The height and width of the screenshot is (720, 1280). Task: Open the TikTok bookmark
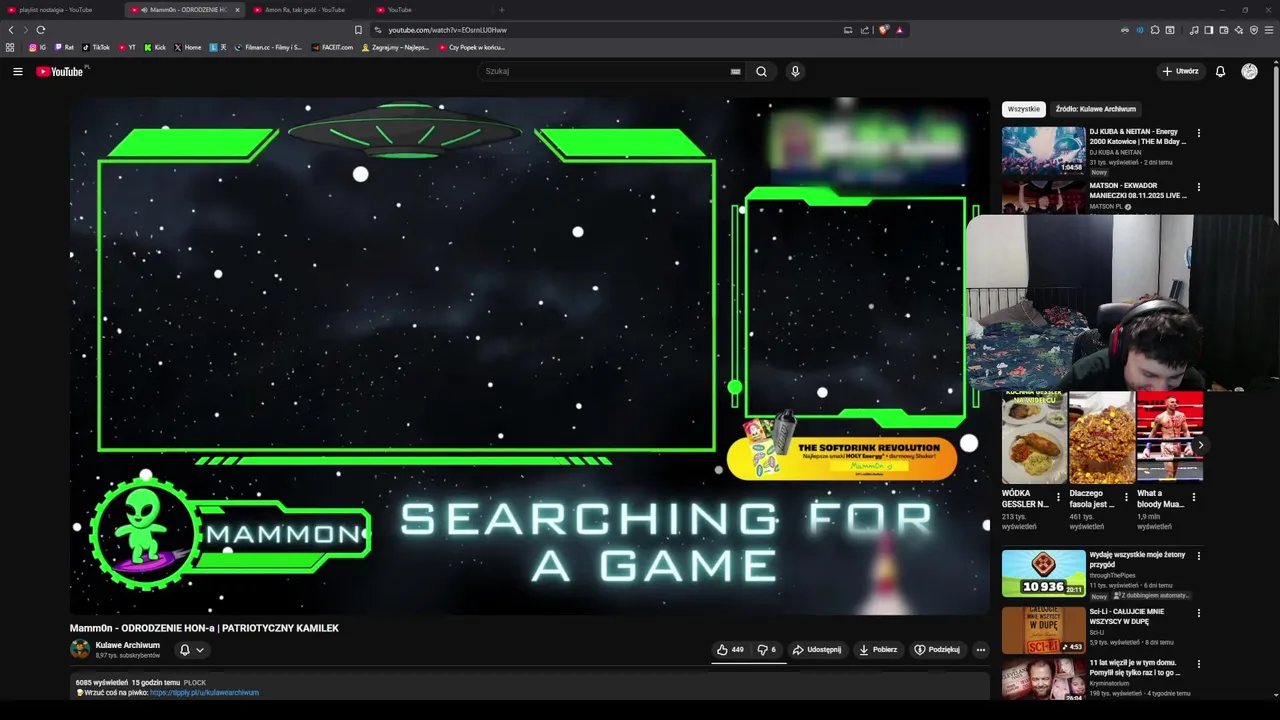[96, 47]
